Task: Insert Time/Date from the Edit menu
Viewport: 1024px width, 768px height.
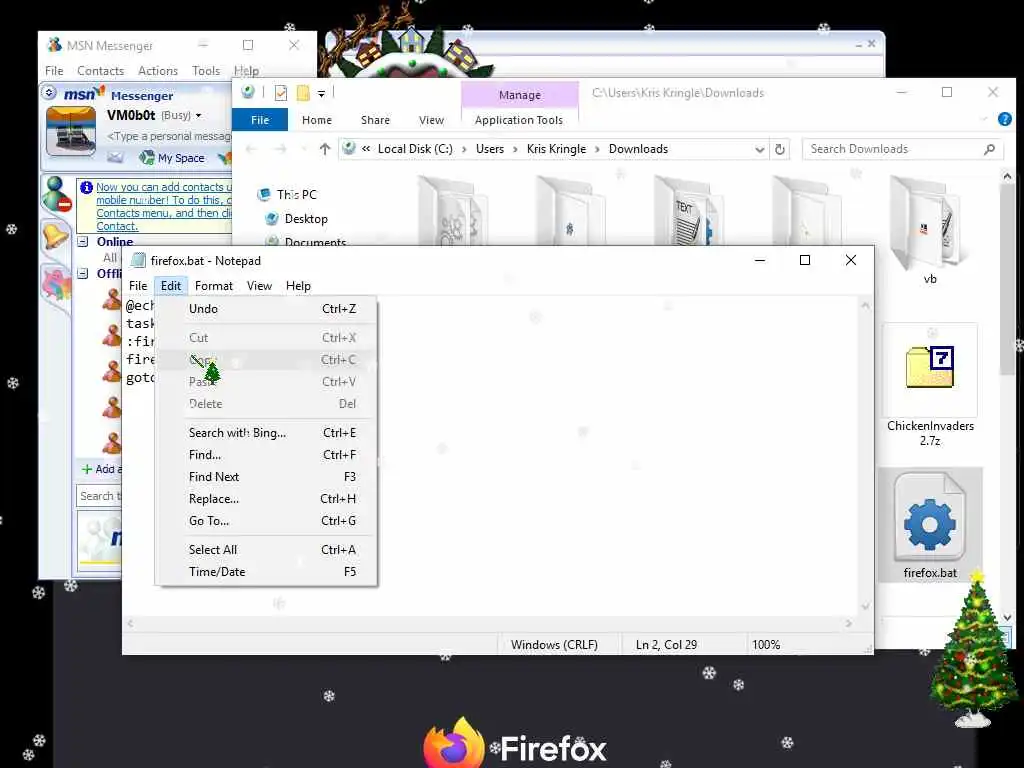Action: (x=266, y=572)
